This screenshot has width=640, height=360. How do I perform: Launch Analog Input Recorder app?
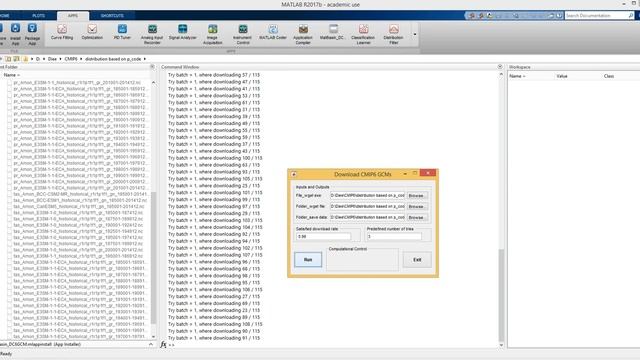click(152, 34)
